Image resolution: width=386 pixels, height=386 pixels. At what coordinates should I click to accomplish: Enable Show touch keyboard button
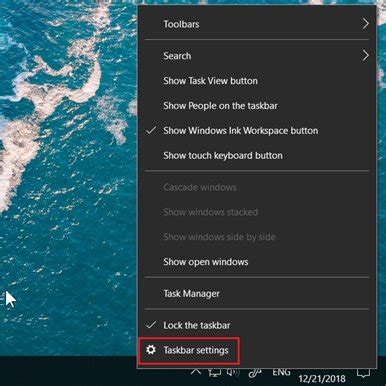257,156
